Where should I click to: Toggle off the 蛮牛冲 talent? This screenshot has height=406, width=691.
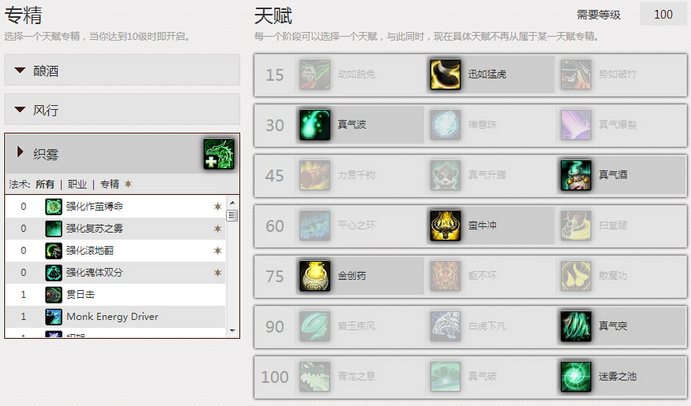tap(490, 225)
